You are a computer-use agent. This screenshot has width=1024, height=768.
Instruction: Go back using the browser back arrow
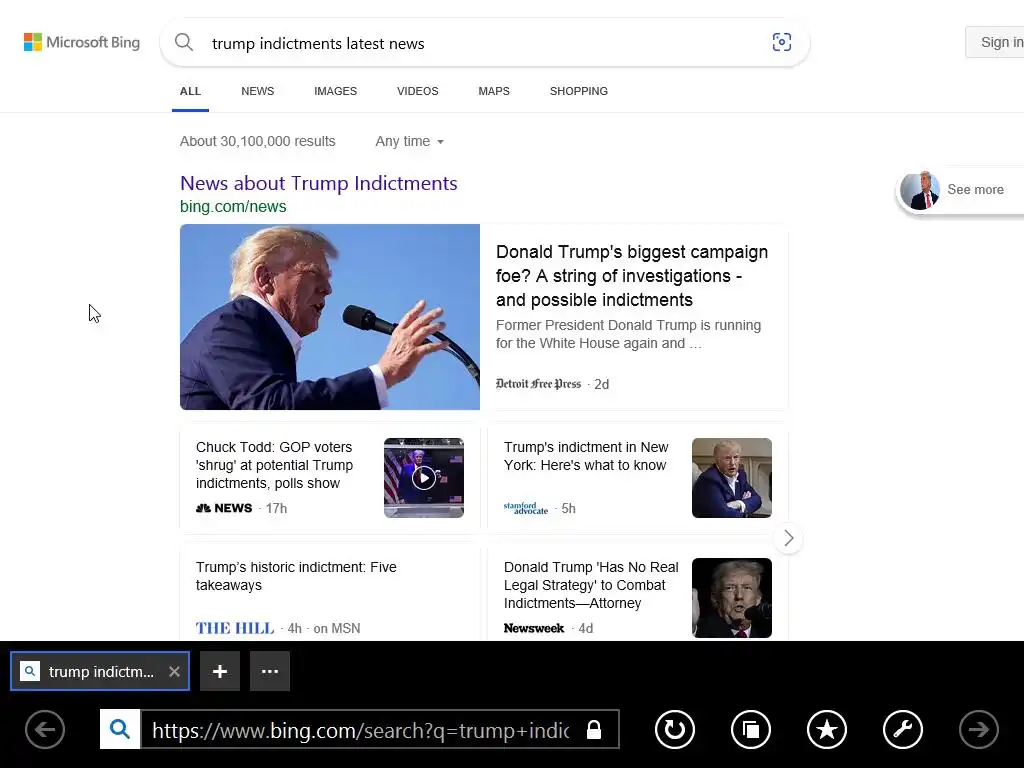pos(45,729)
